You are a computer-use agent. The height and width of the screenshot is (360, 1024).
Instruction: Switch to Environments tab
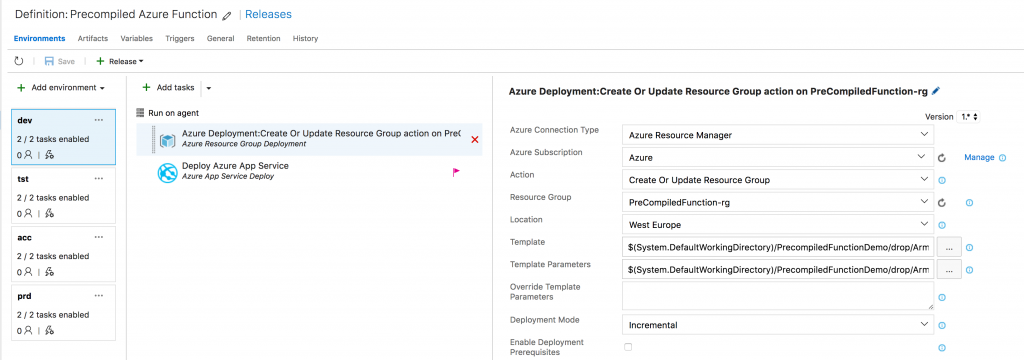point(39,39)
